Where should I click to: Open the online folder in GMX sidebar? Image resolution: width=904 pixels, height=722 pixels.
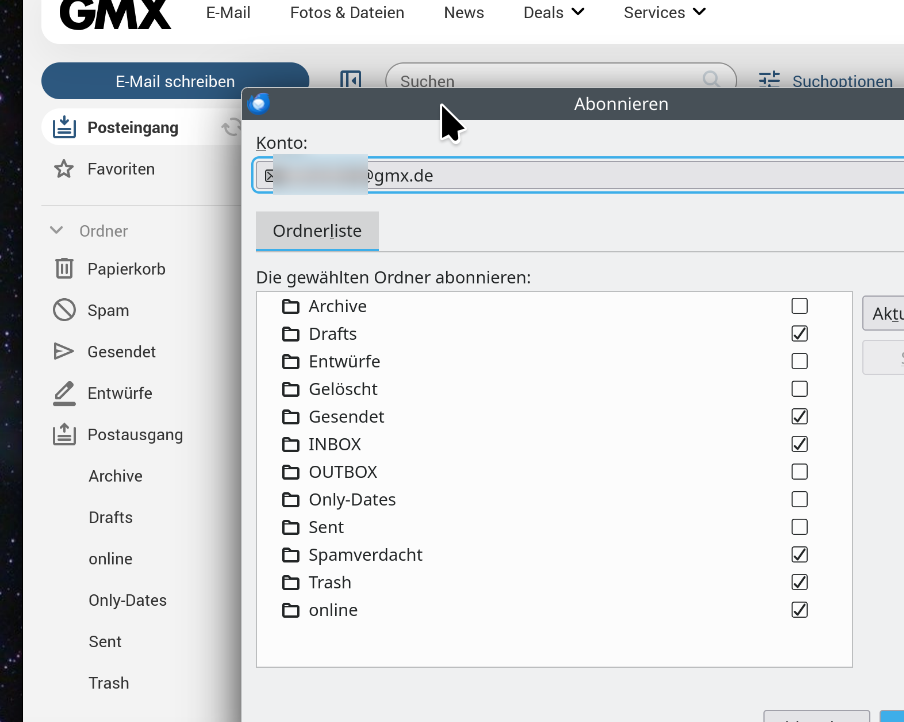point(111,559)
